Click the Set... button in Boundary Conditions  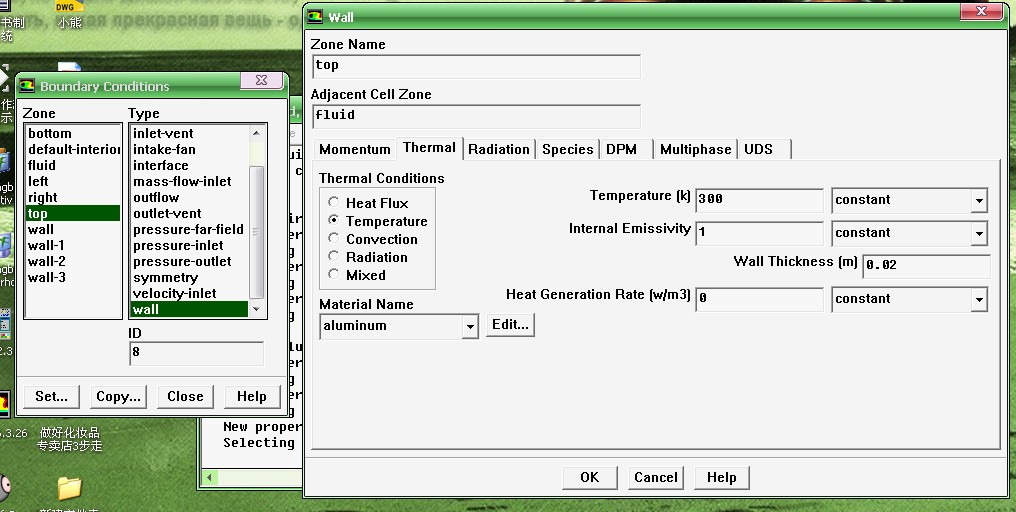51,396
